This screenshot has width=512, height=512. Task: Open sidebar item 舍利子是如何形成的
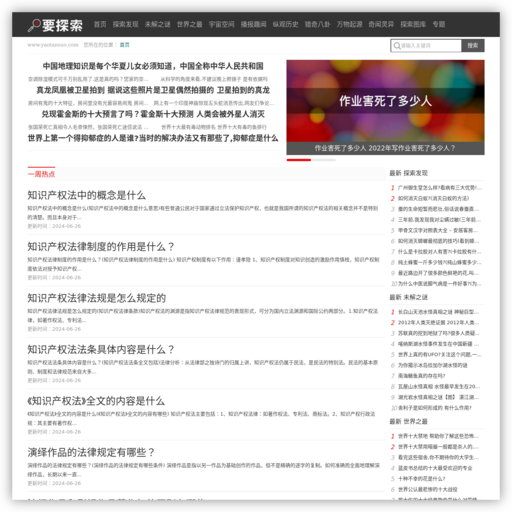(435, 408)
